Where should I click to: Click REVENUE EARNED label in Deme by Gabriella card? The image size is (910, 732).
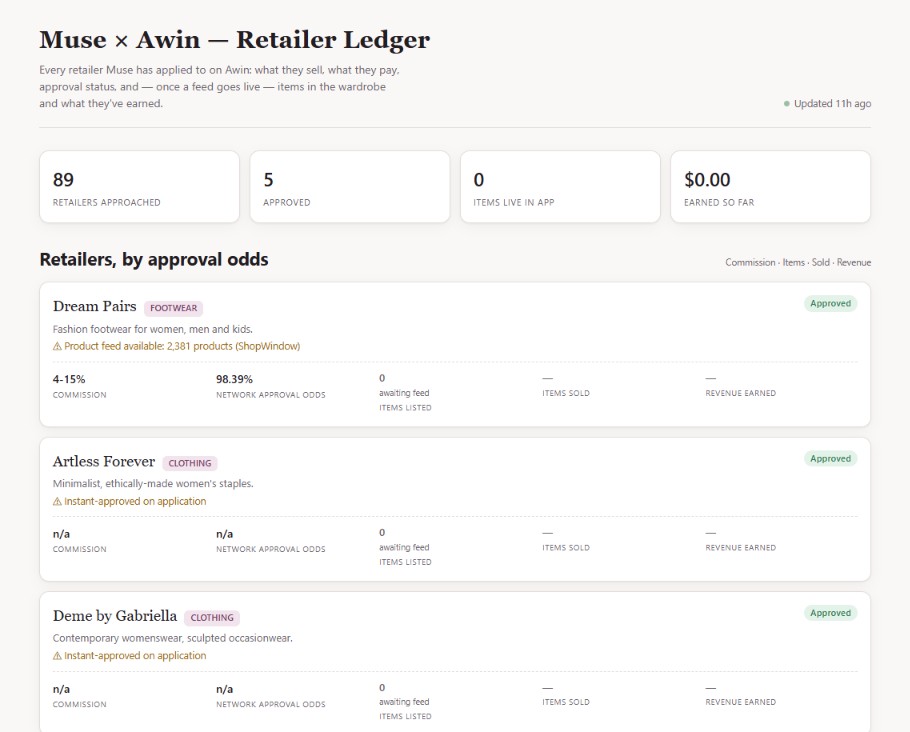[x=741, y=702]
